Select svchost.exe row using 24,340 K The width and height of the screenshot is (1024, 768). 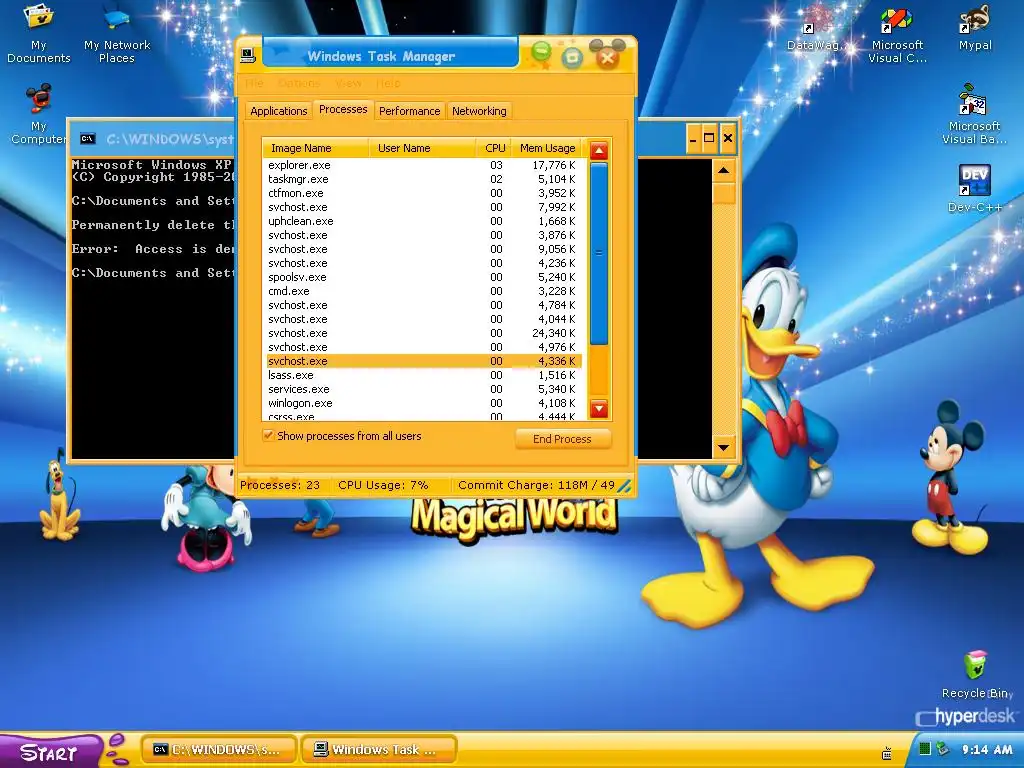423,333
